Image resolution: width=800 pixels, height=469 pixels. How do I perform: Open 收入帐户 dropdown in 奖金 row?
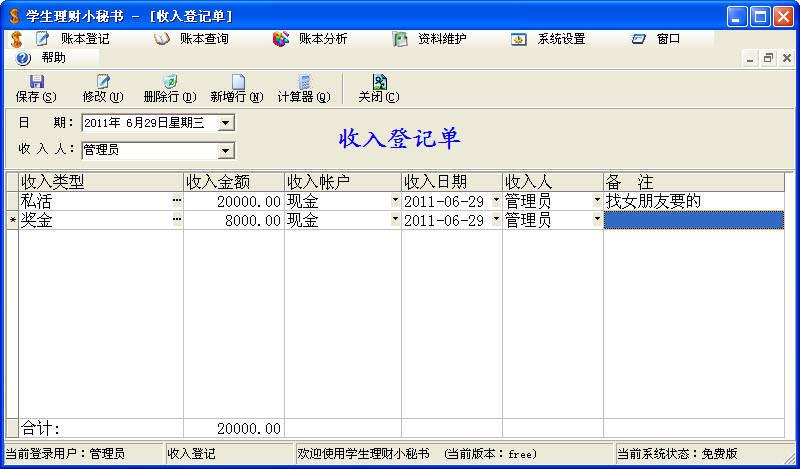(395, 219)
